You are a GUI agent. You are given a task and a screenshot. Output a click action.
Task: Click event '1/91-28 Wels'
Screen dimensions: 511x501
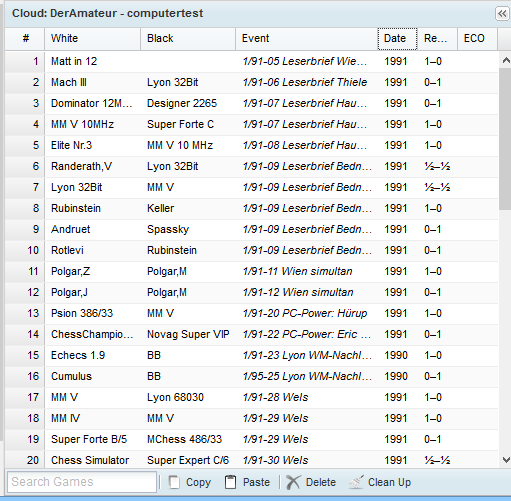click(x=275, y=397)
